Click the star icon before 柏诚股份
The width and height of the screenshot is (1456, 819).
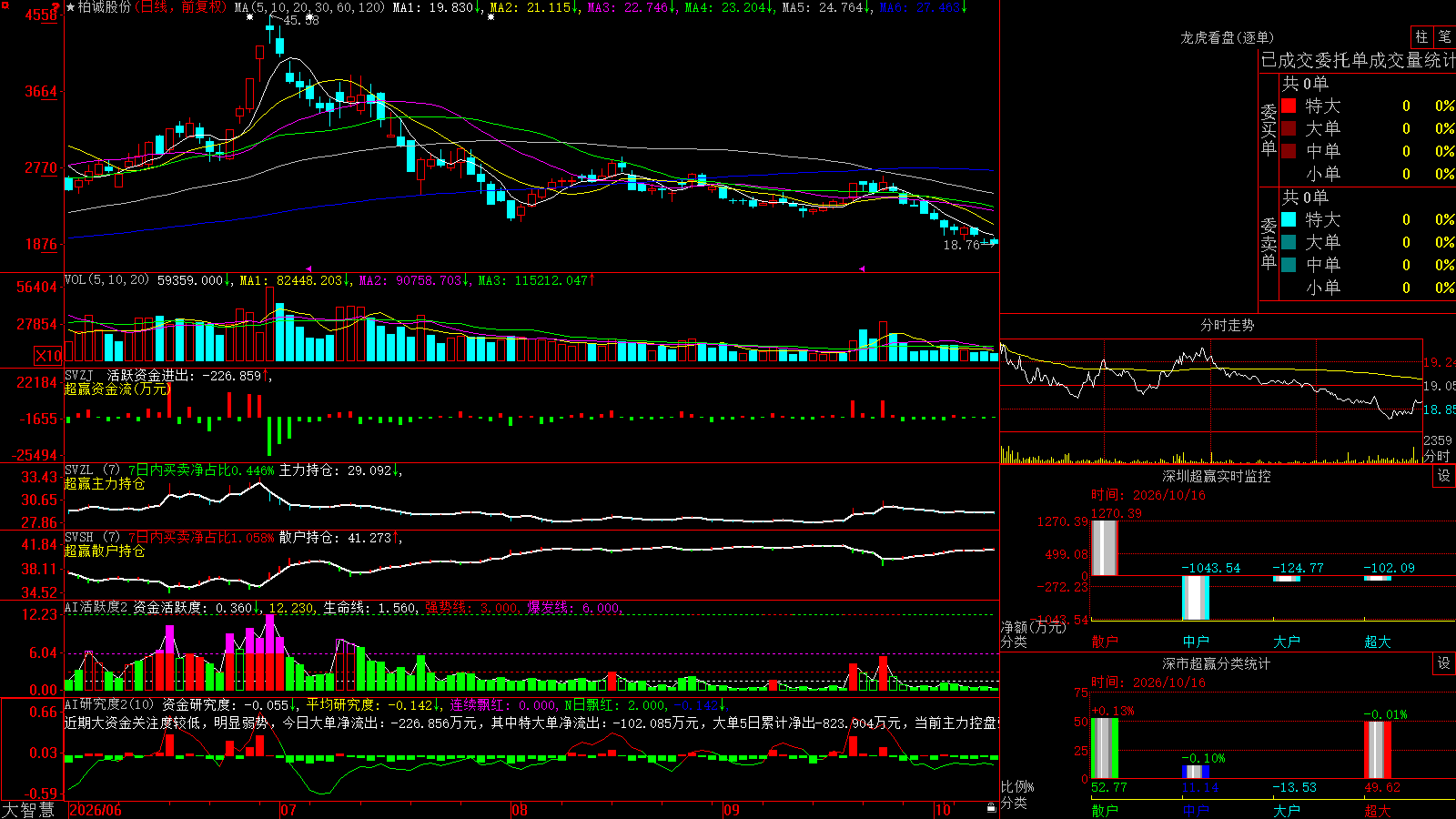click(71, 7)
